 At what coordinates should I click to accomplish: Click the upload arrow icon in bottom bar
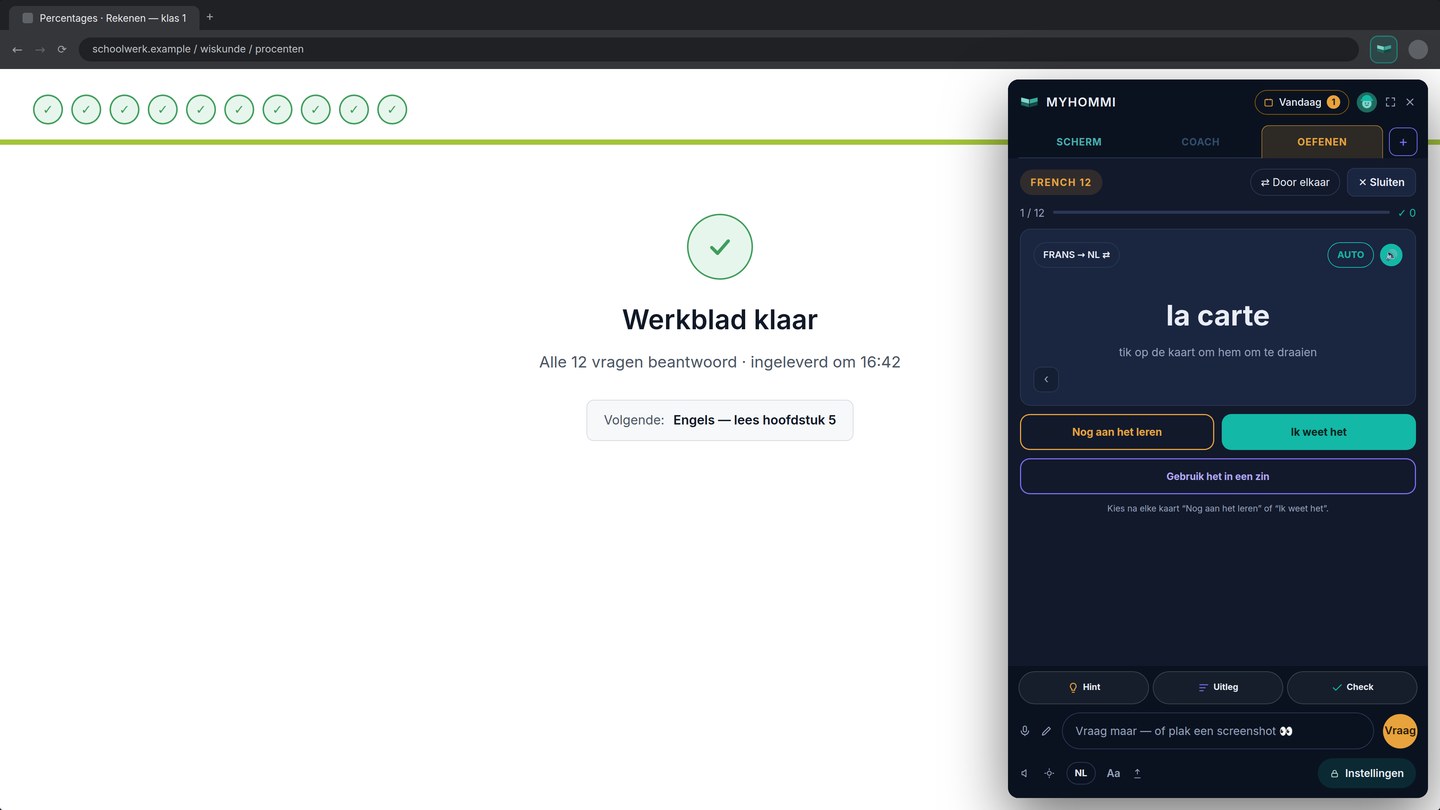coord(1137,773)
